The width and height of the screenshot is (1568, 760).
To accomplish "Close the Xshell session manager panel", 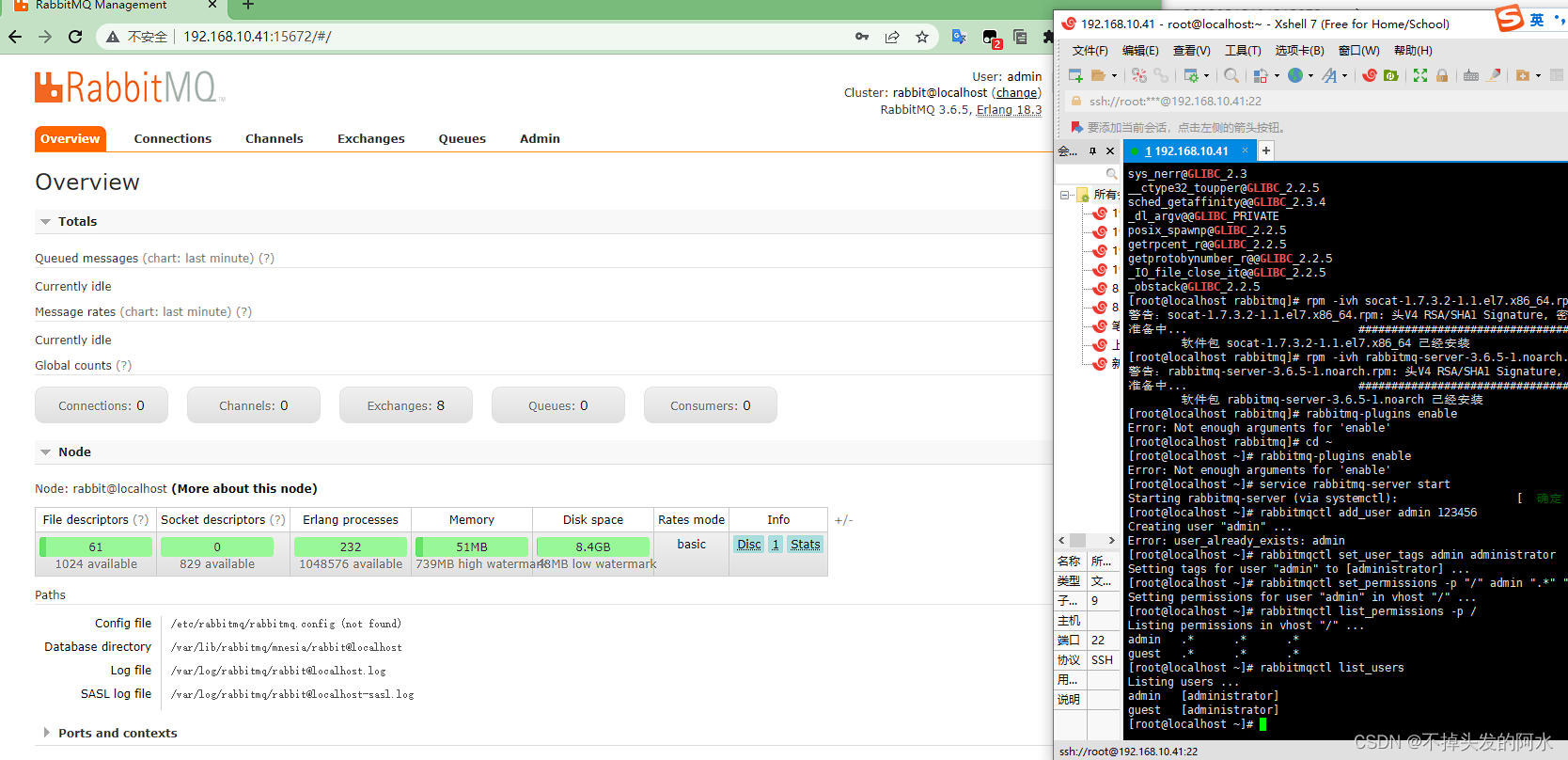I will (x=1110, y=150).
